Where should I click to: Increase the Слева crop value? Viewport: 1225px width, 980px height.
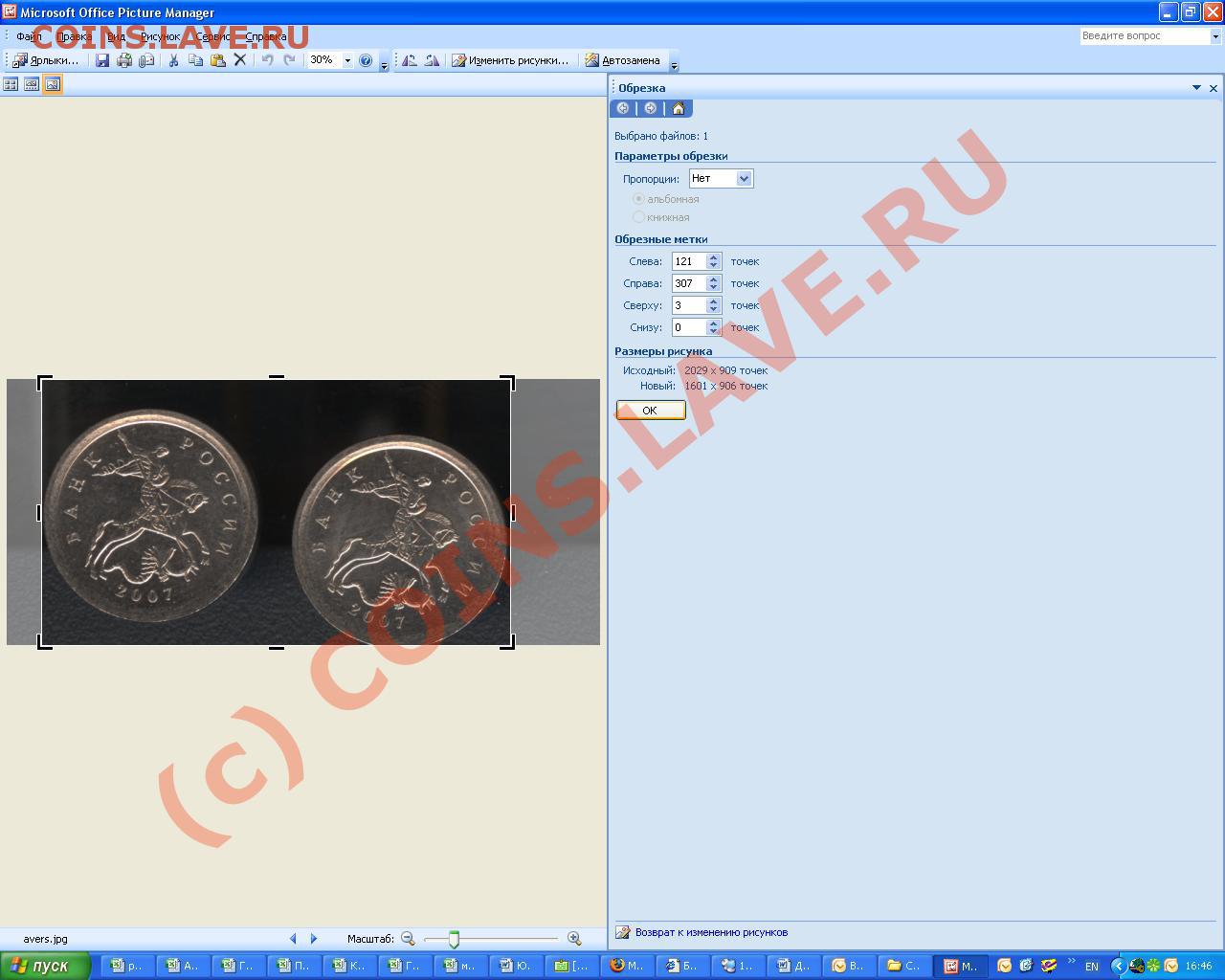click(x=713, y=257)
